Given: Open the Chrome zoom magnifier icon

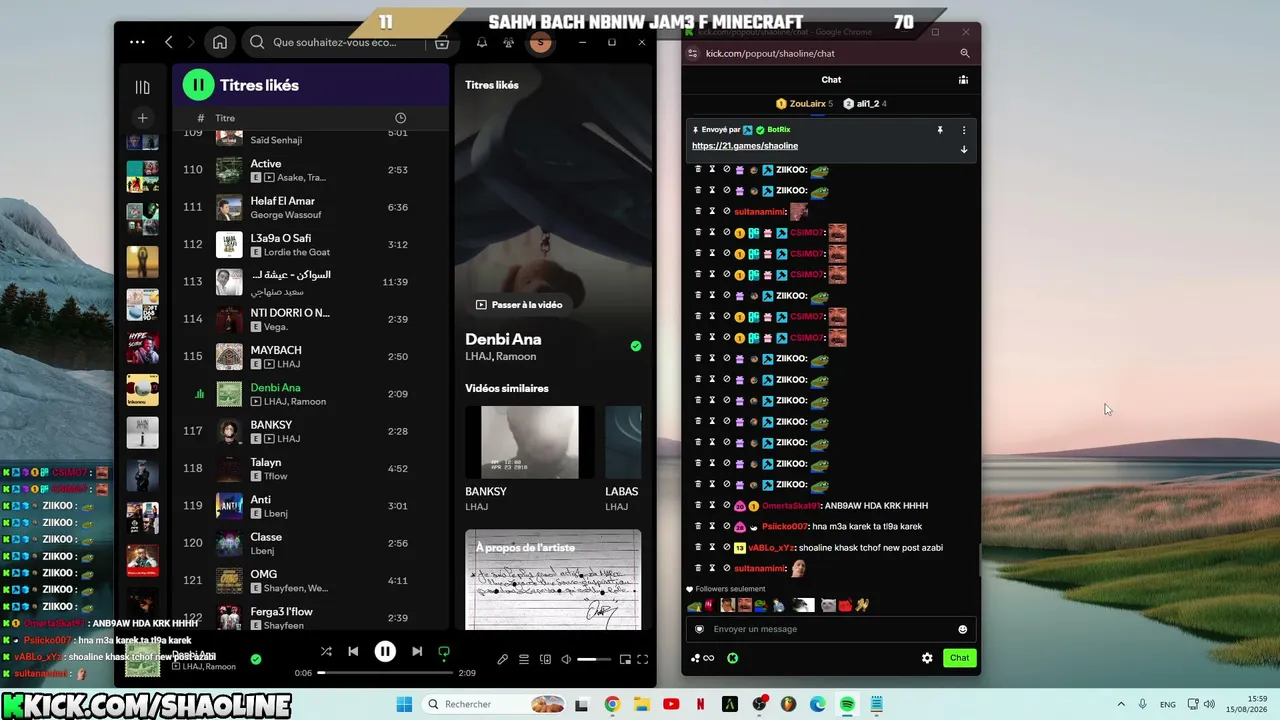Looking at the screenshot, I should 965,53.
